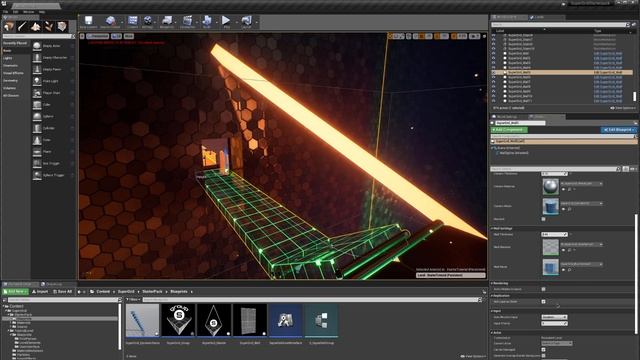
Task: Select the Foliage mode icon
Action: pos(49,27)
